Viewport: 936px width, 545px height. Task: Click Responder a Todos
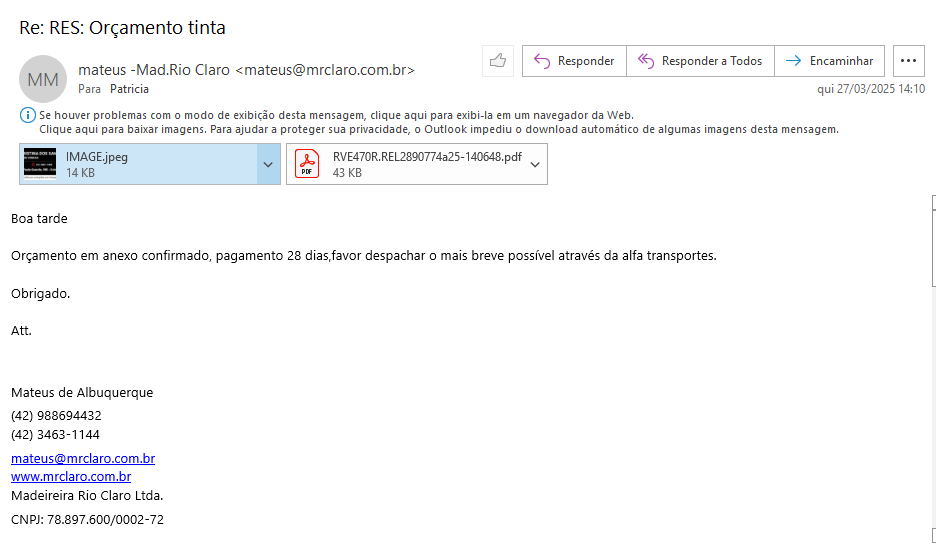click(x=700, y=61)
